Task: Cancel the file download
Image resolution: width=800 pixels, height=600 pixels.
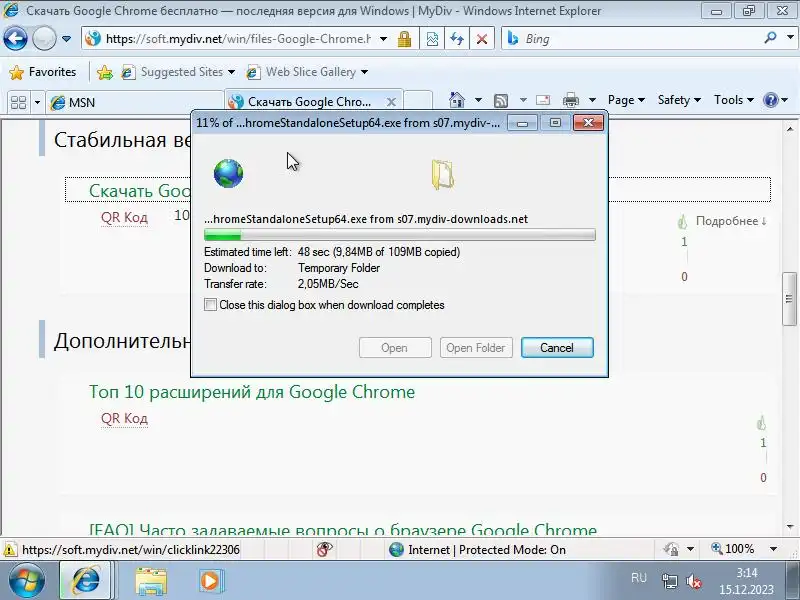Action: [x=557, y=347]
